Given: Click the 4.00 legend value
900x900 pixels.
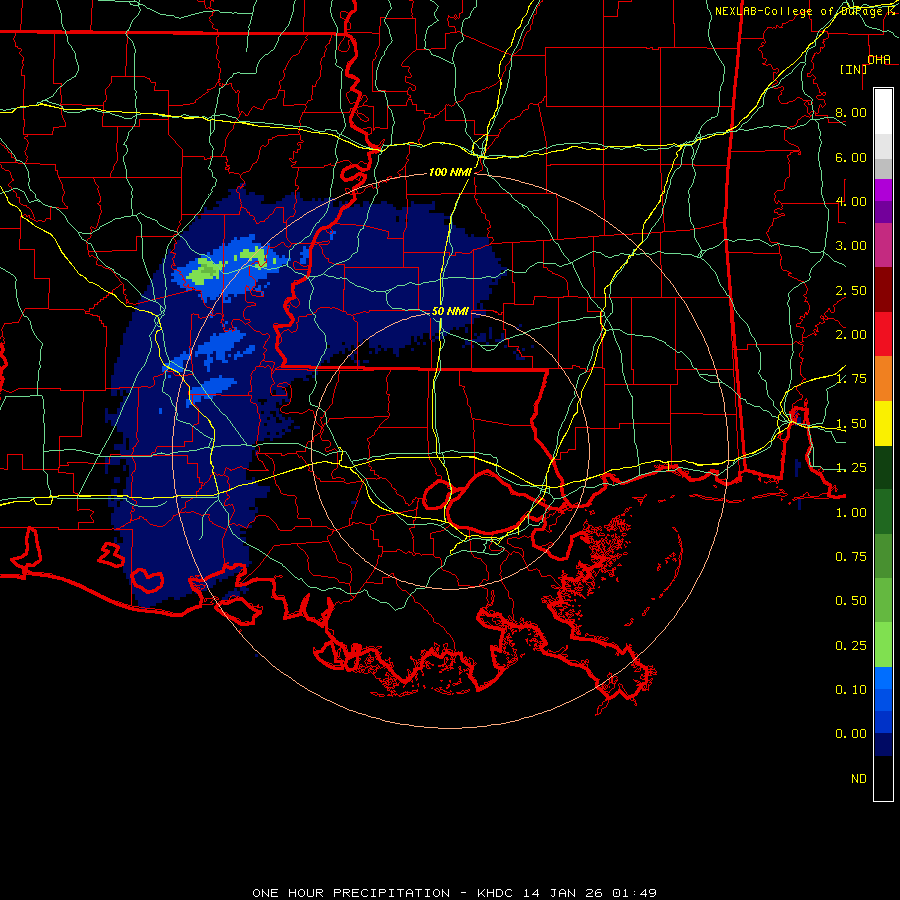Looking at the screenshot, I should 851,201.
